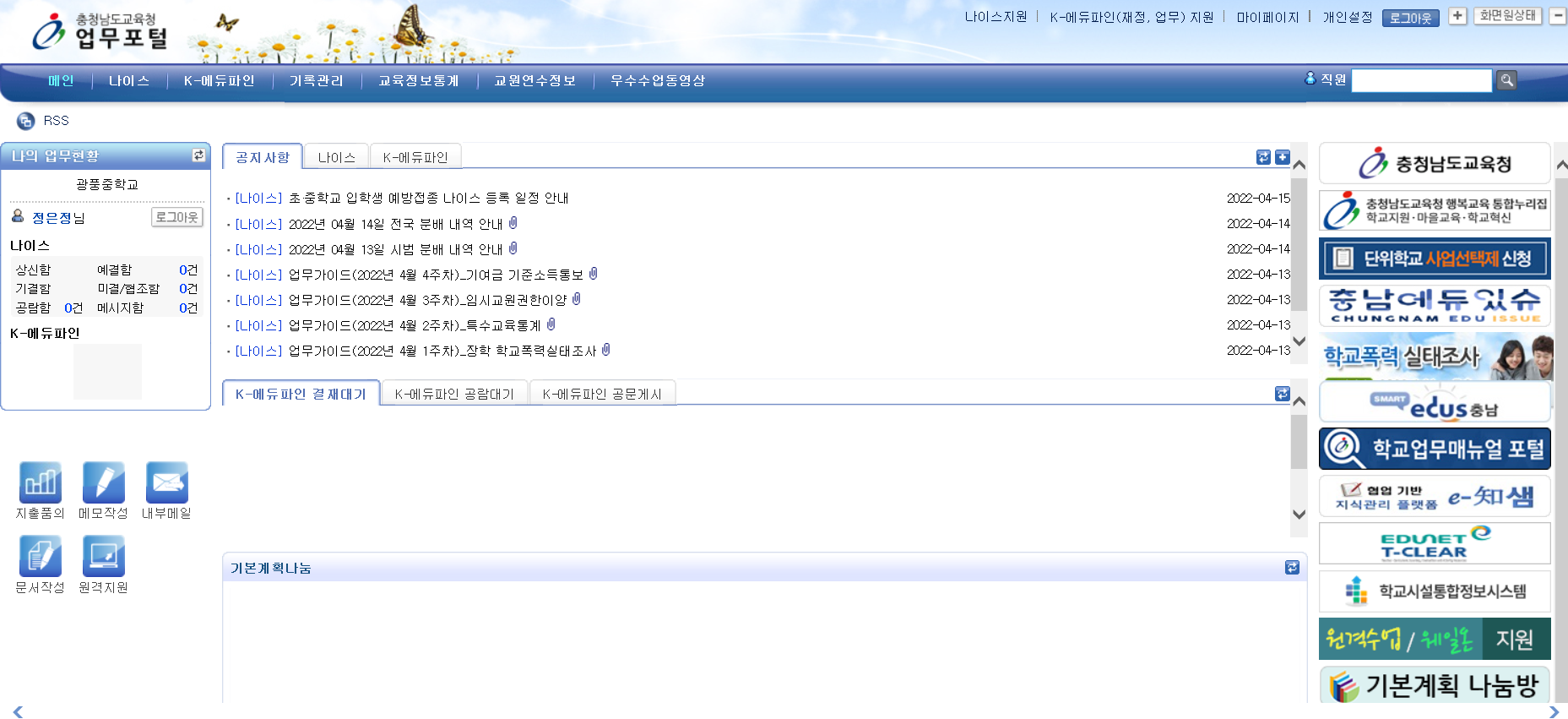This screenshot has width=1568, height=719.
Task: Click the 결재대기 list scroll up arrow
Action: 1299,401
